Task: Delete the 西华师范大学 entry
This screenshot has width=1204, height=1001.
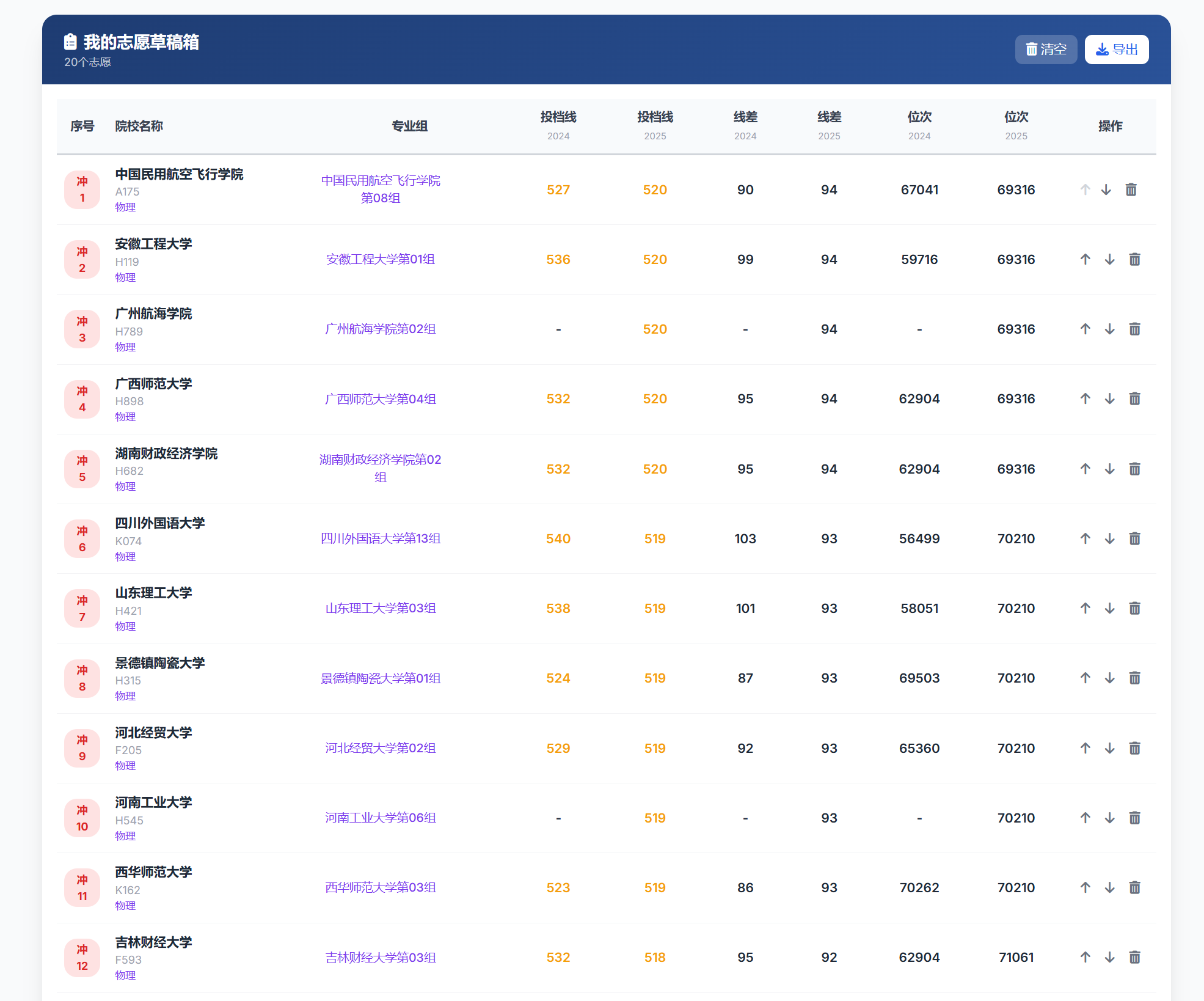Action: (x=1135, y=888)
